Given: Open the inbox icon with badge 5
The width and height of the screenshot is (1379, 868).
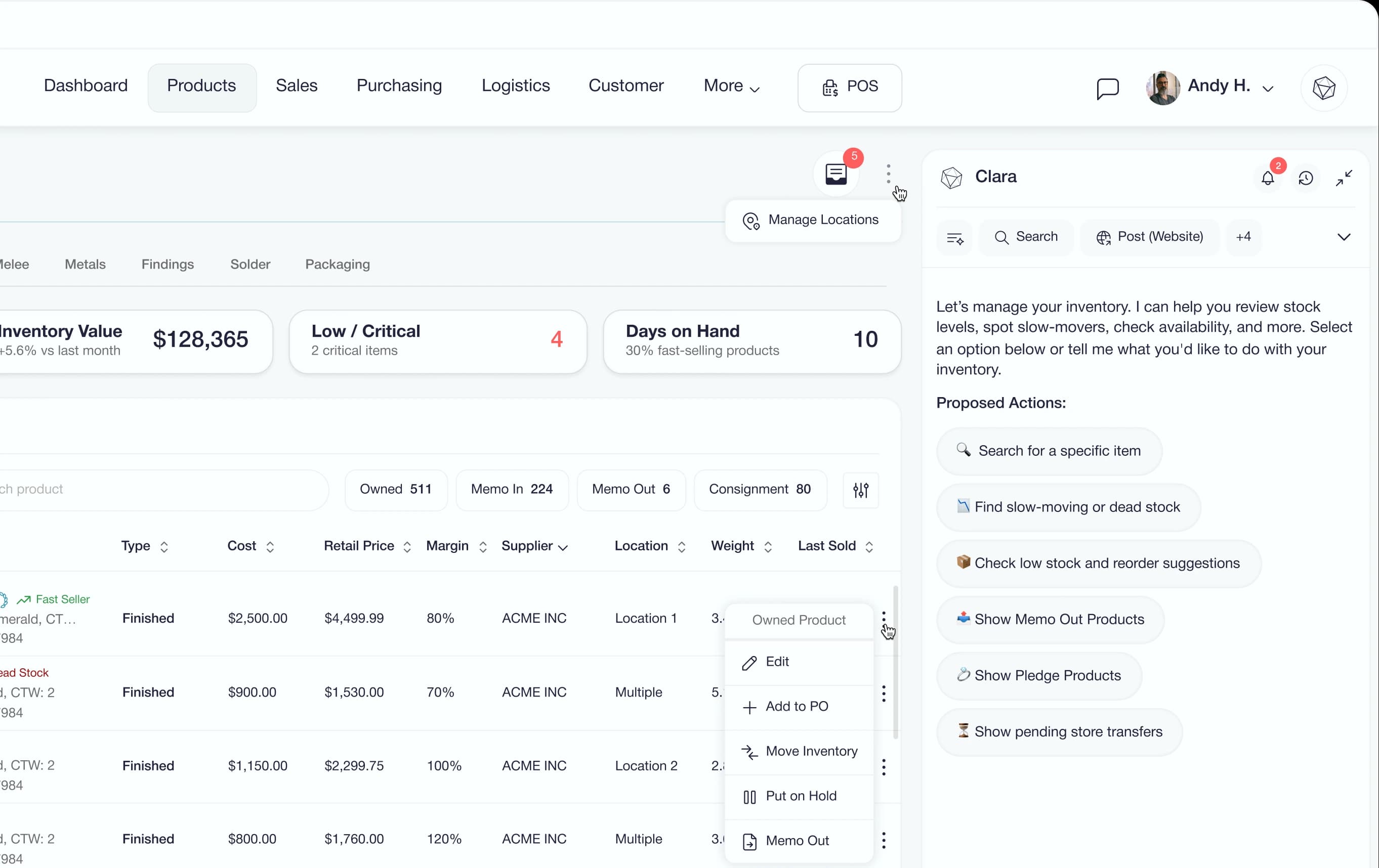Looking at the screenshot, I should tap(837, 173).
